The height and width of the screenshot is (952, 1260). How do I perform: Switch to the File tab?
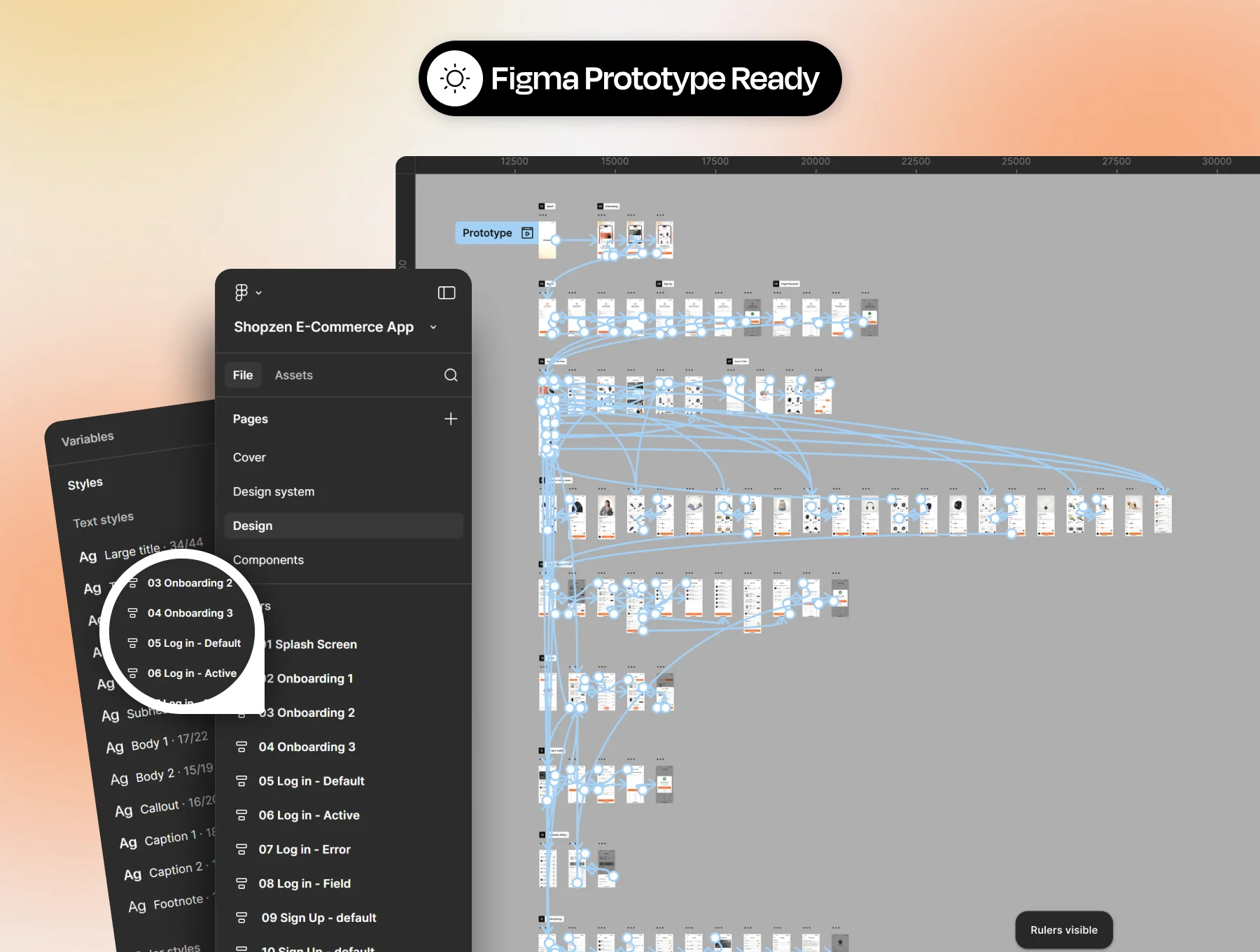coord(243,375)
